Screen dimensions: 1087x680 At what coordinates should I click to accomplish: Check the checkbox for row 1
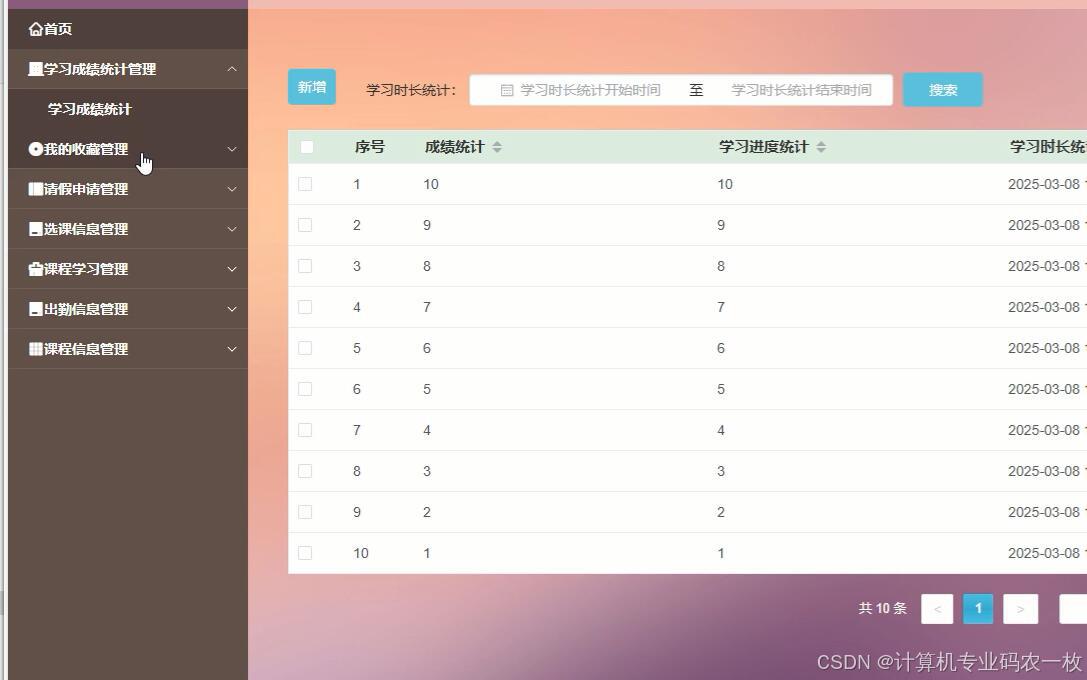coord(305,184)
